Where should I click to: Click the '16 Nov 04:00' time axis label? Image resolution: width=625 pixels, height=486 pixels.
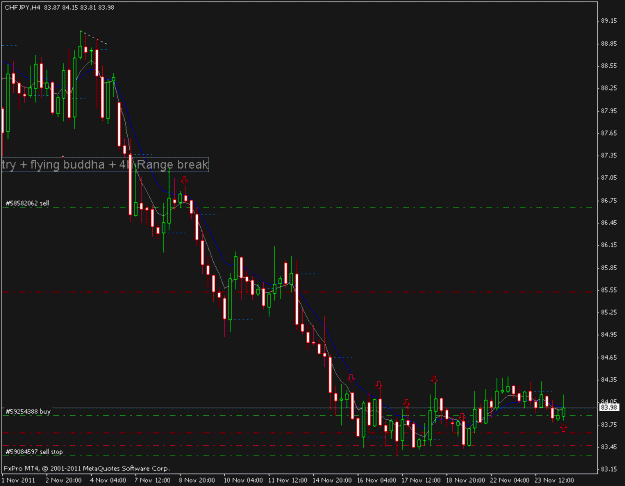click(377, 480)
